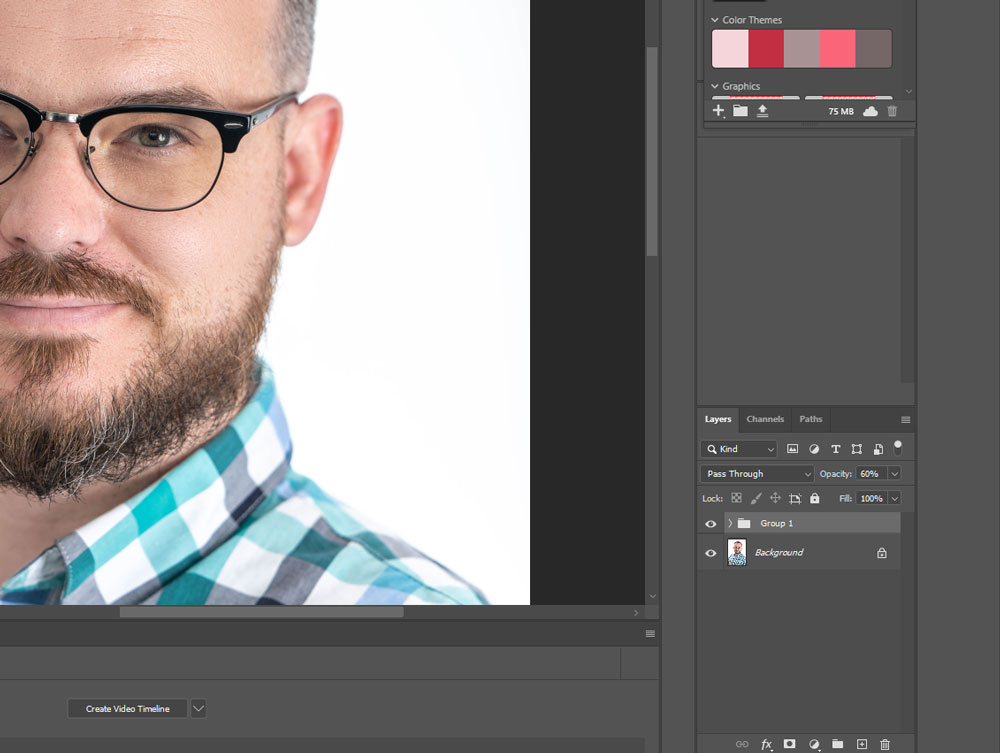Open the Pass Through blend mode dropdown

tap(758, 474)
